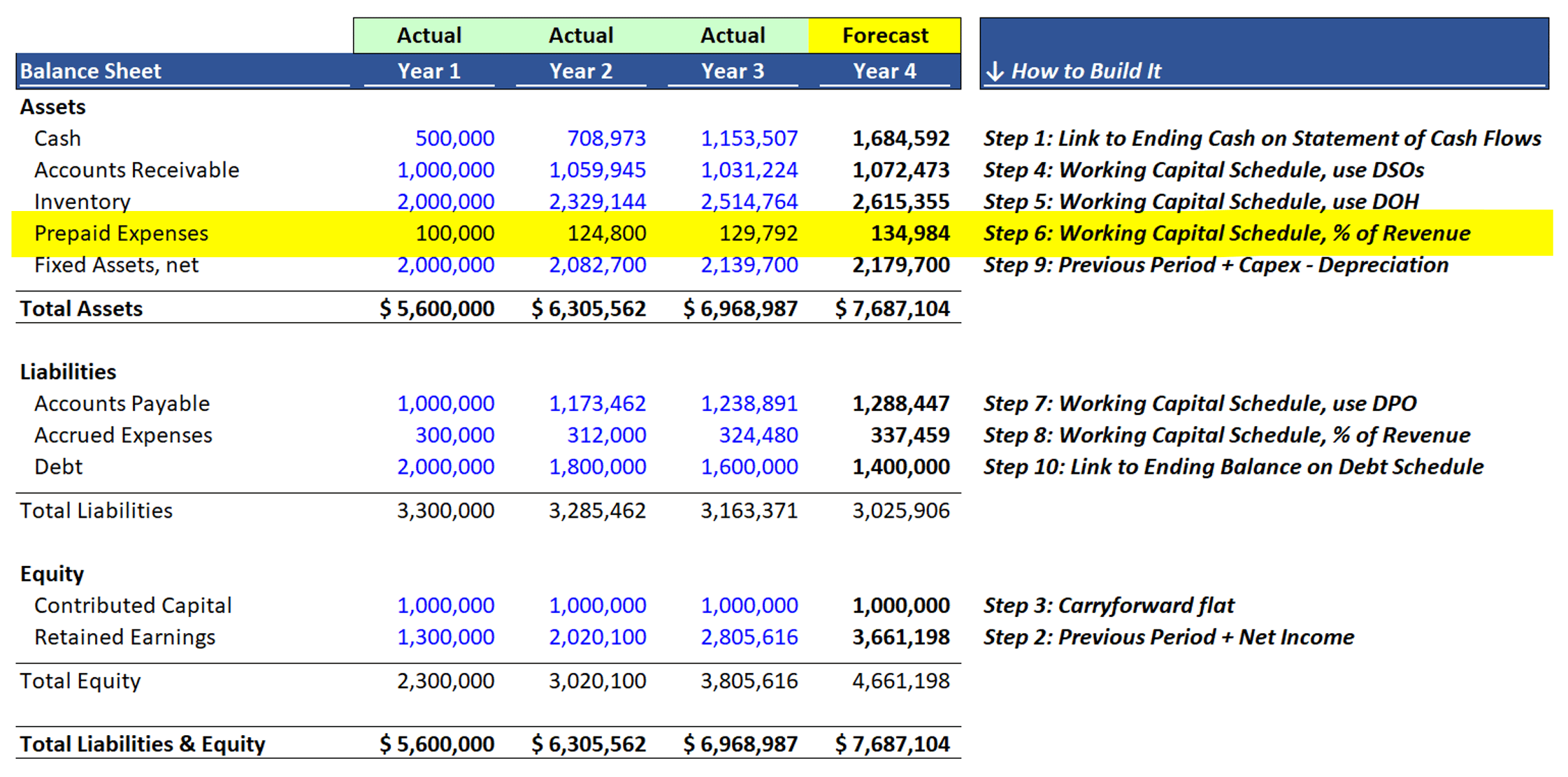Click the Assets section heading

click(52, 107)
